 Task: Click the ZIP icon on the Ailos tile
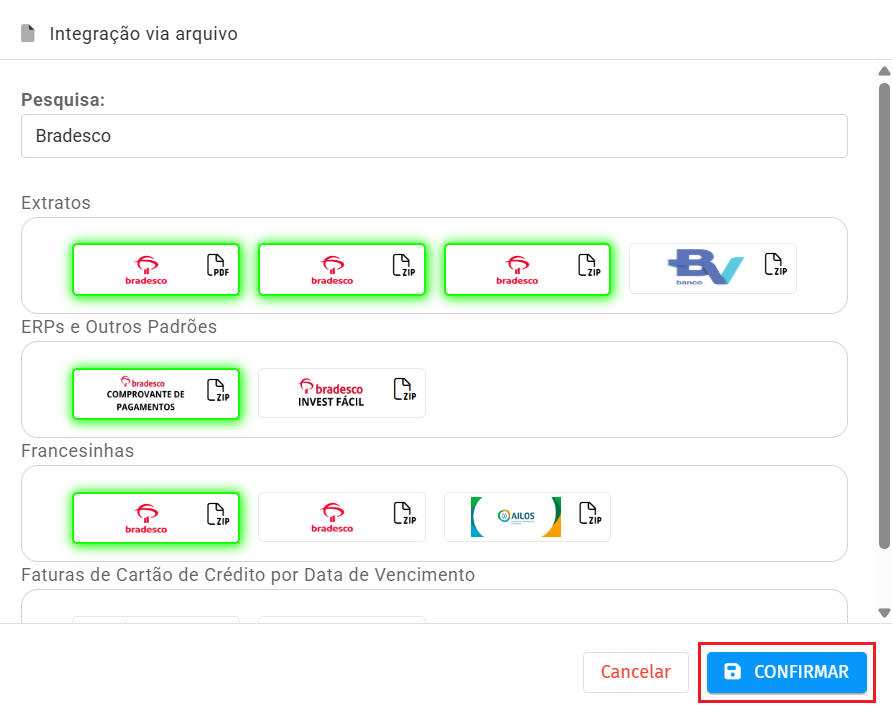coord(589,514)
